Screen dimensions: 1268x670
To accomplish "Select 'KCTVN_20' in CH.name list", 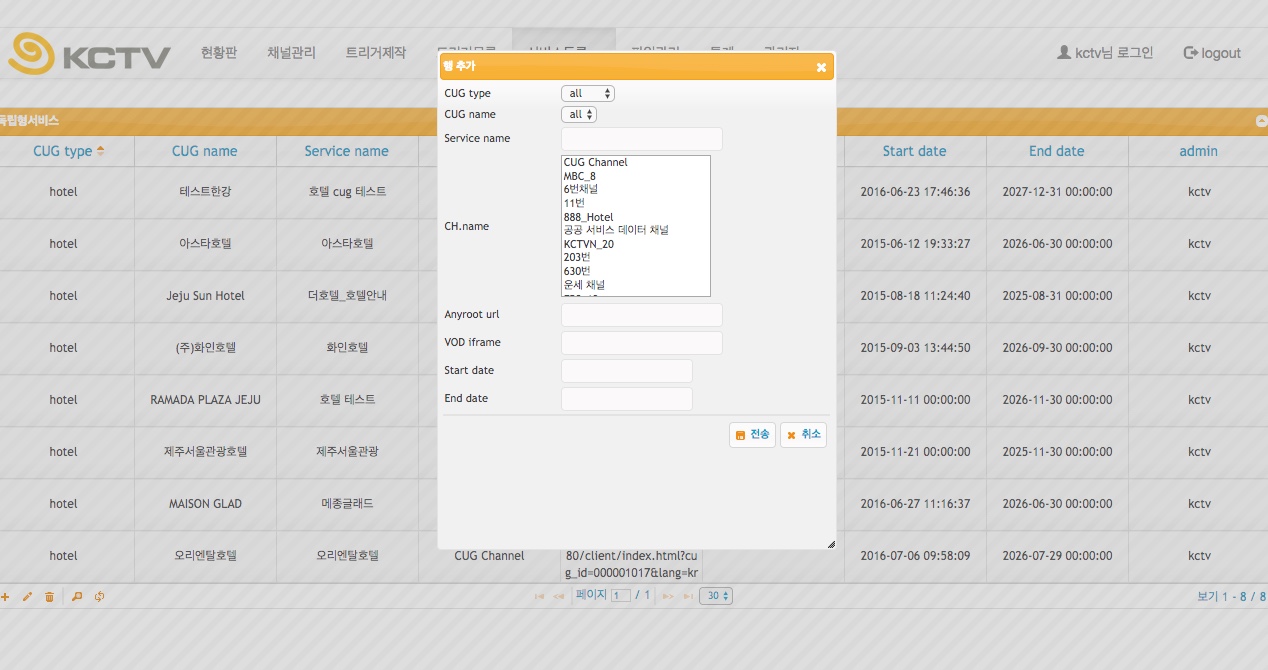I will tap(636, 244).
